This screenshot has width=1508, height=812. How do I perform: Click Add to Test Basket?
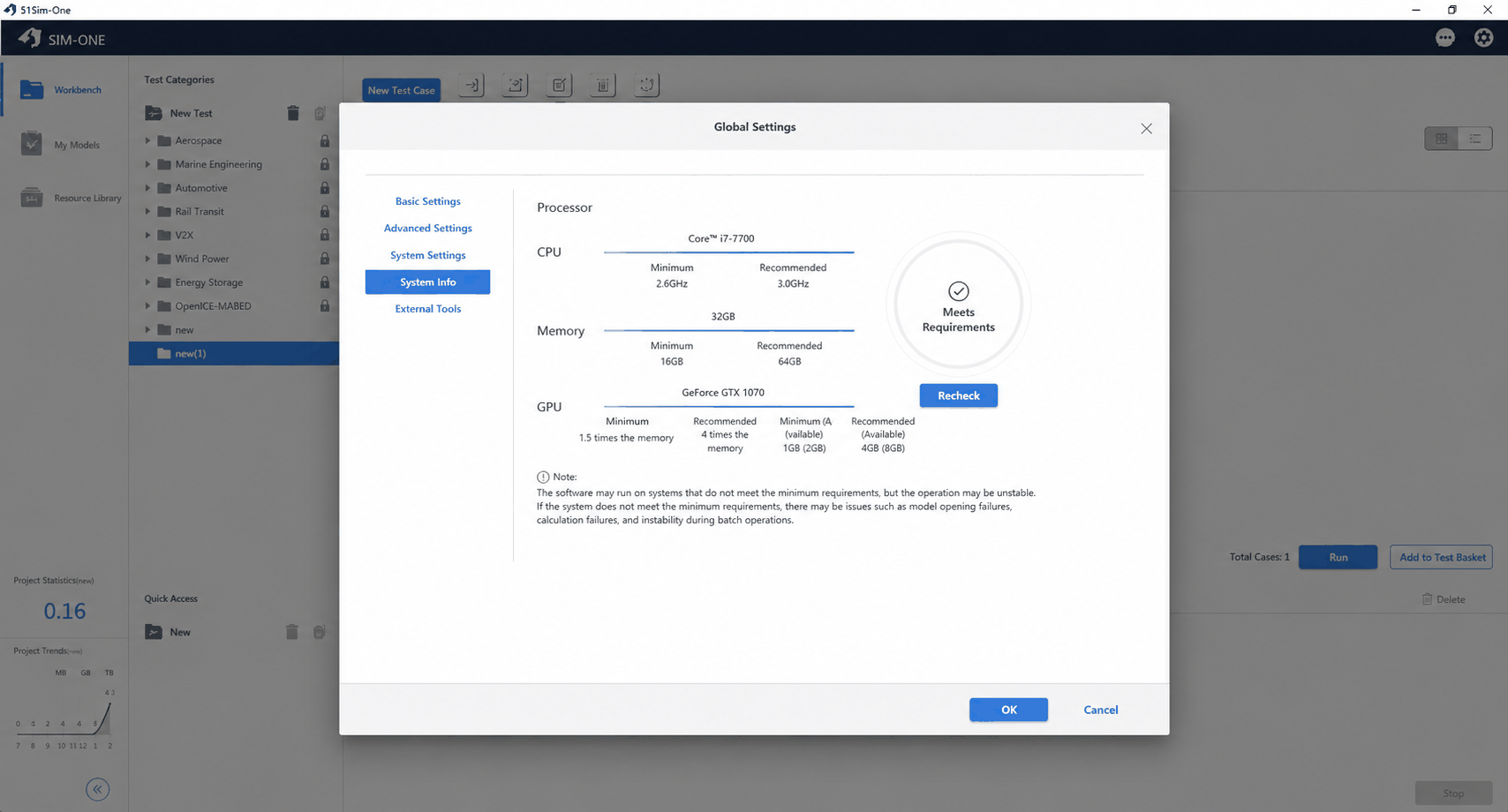click(1442, 557)
